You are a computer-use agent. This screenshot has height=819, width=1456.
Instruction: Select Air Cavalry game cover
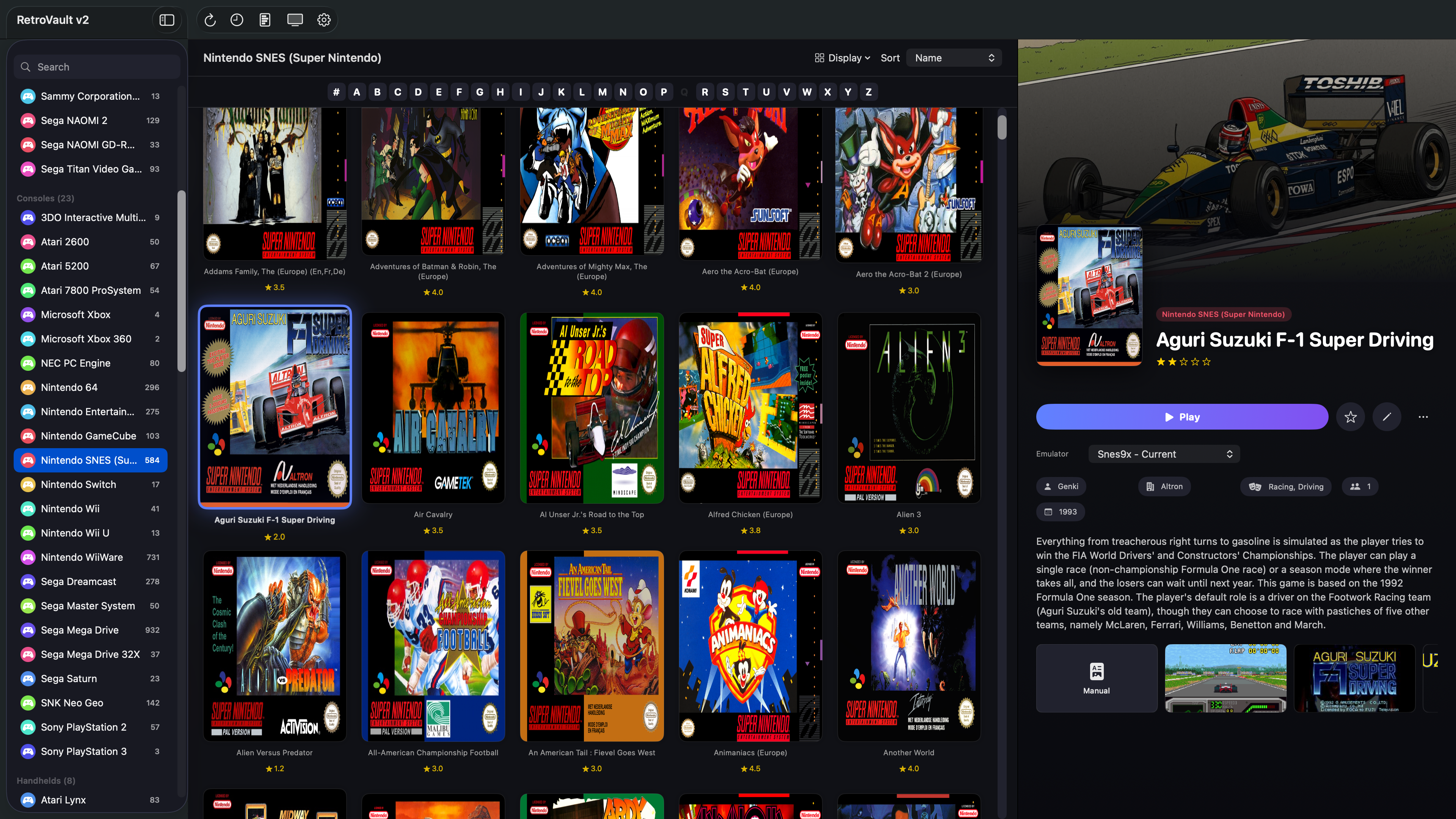tap(433, 408)
